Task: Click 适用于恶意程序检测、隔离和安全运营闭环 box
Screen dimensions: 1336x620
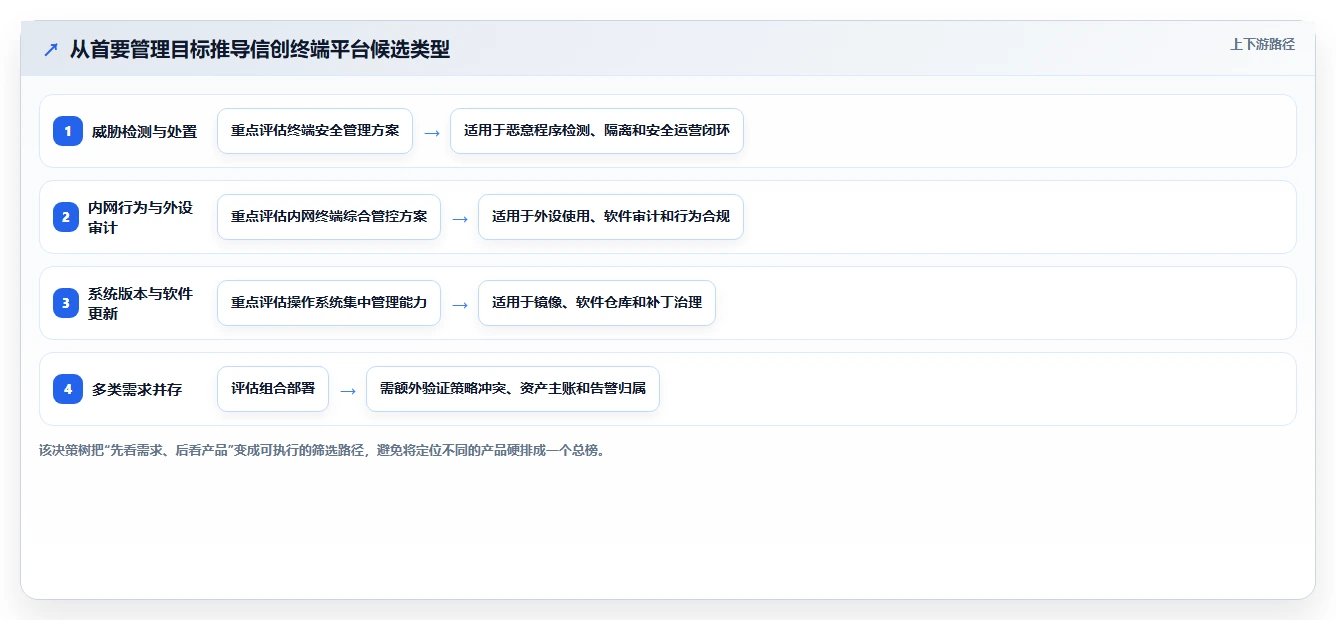Action: pyautogui.click(x=597, y=131)
